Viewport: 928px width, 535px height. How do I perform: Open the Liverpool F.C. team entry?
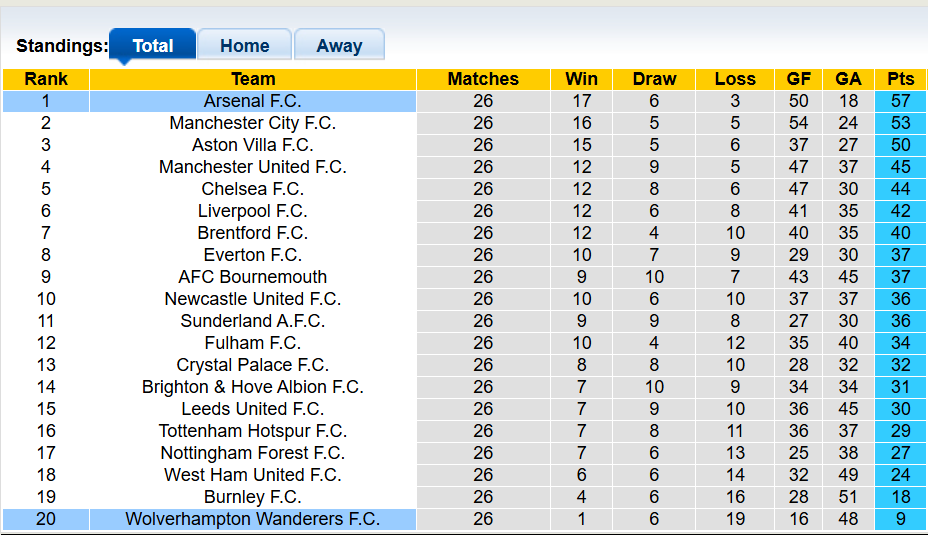point(252,211)
